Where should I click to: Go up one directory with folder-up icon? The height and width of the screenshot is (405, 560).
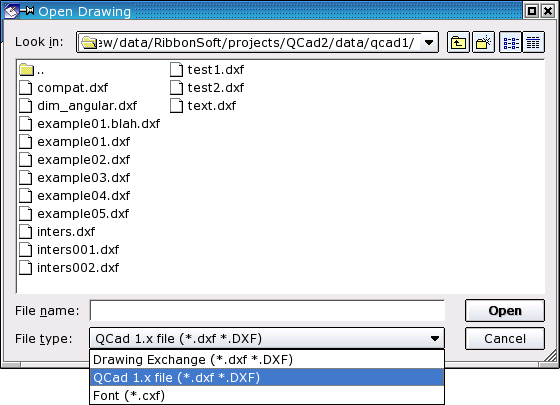pyautogui.click(x=458, y=42)
